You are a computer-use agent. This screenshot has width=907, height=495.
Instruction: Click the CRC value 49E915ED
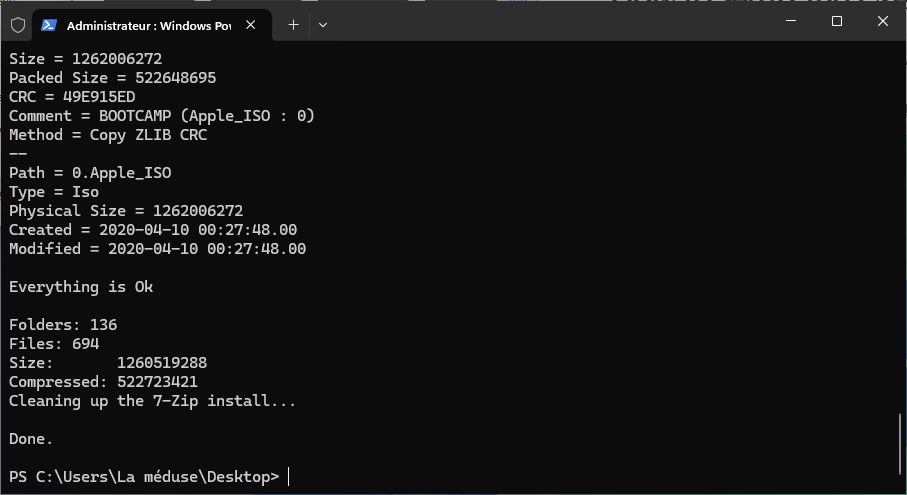(x=99, y=97)
